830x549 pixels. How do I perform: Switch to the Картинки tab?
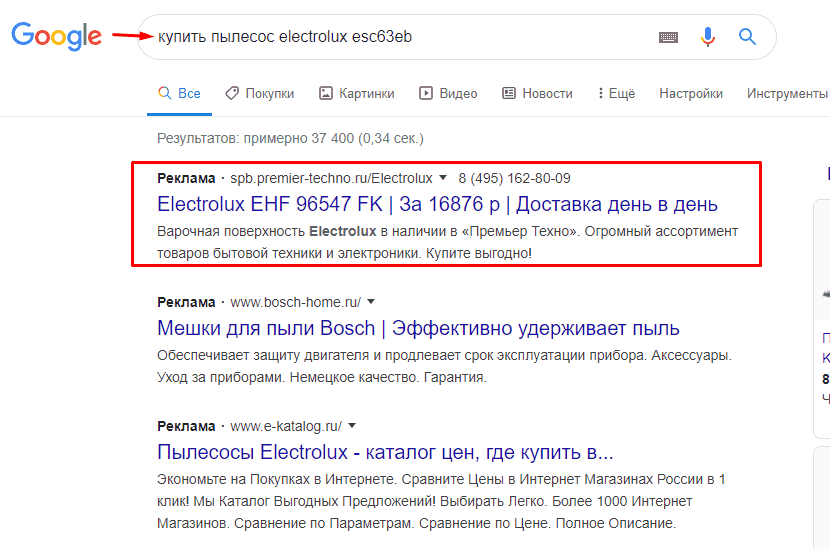(356, 94)
